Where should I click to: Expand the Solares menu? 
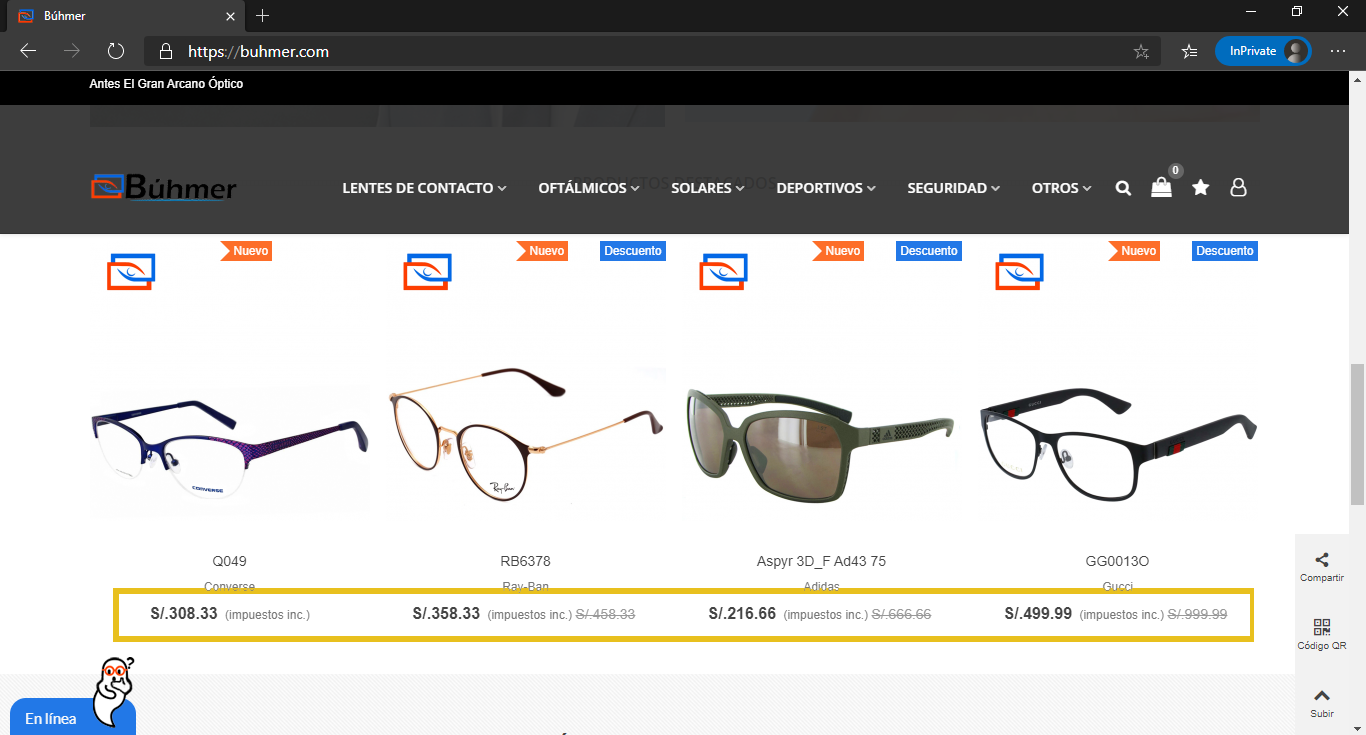pyautogui.click(x=707, y=188)
